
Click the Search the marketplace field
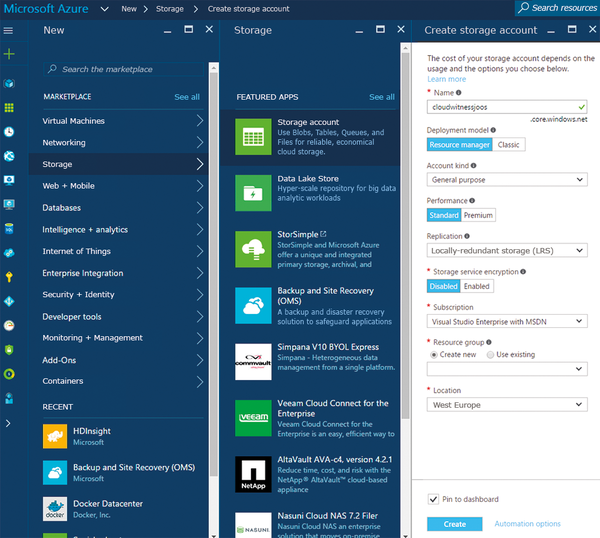[x=124, y=69]
